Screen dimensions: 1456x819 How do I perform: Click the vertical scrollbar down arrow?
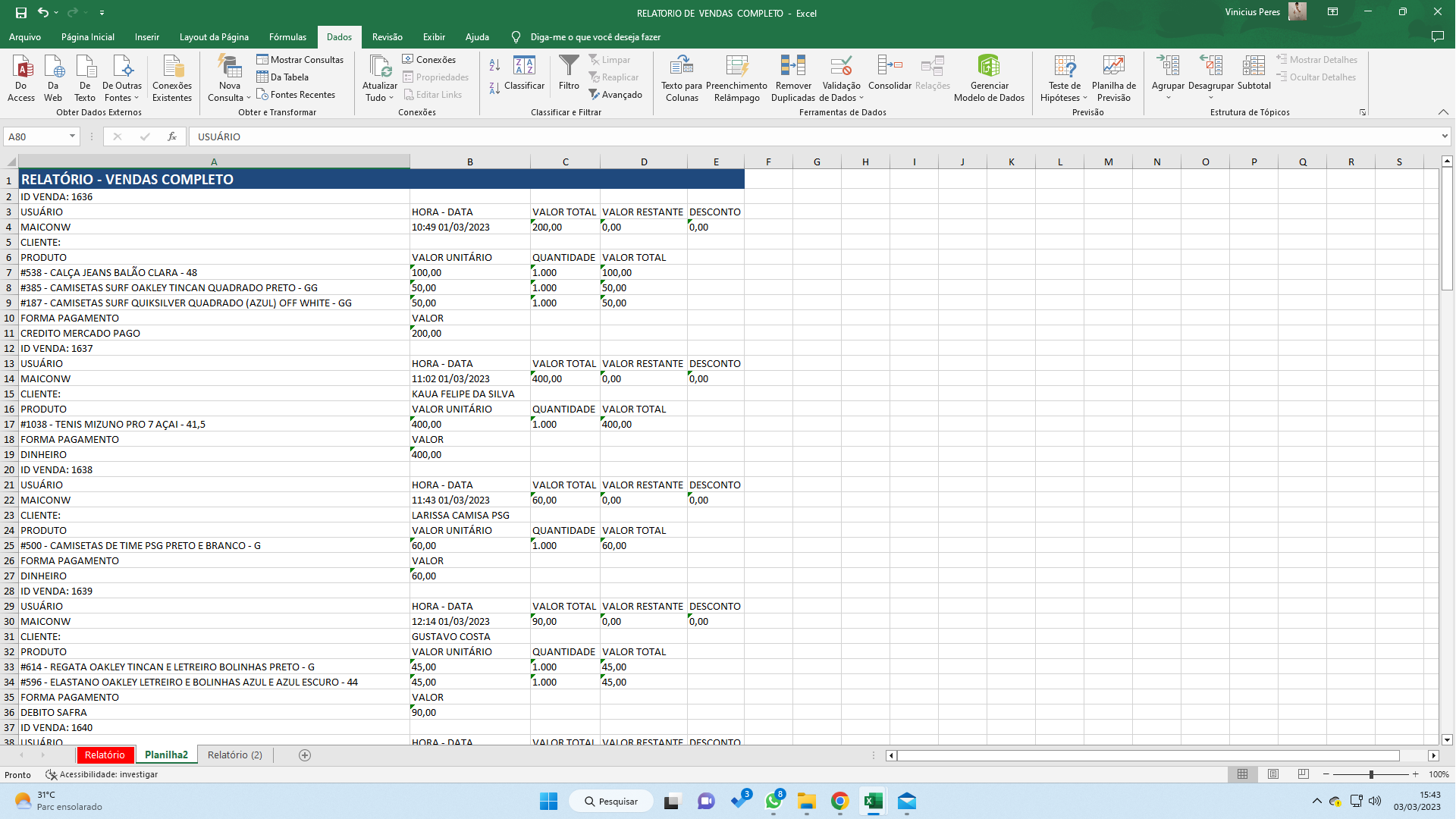(1447, 739)
